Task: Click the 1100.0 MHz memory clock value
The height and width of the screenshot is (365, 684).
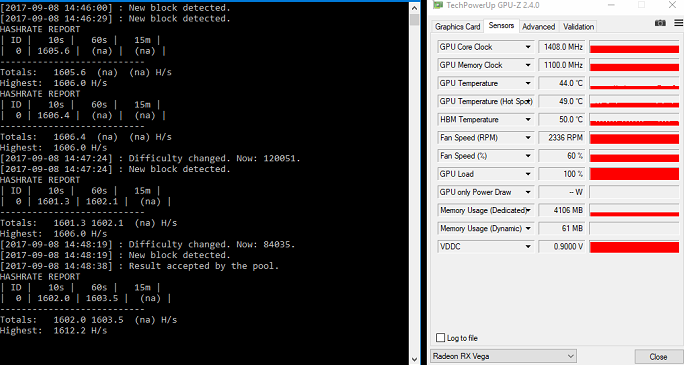Action: coord(562,65)
